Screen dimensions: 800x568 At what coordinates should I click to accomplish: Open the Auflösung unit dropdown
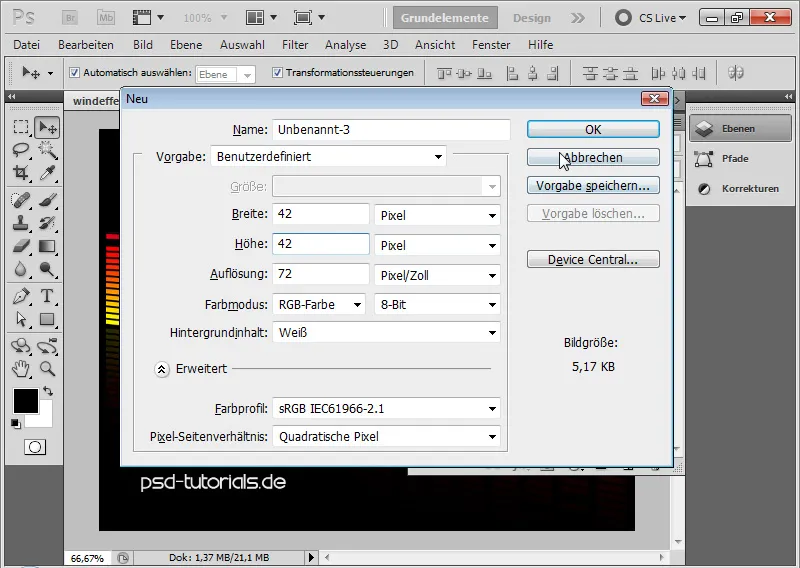point(437,276)
